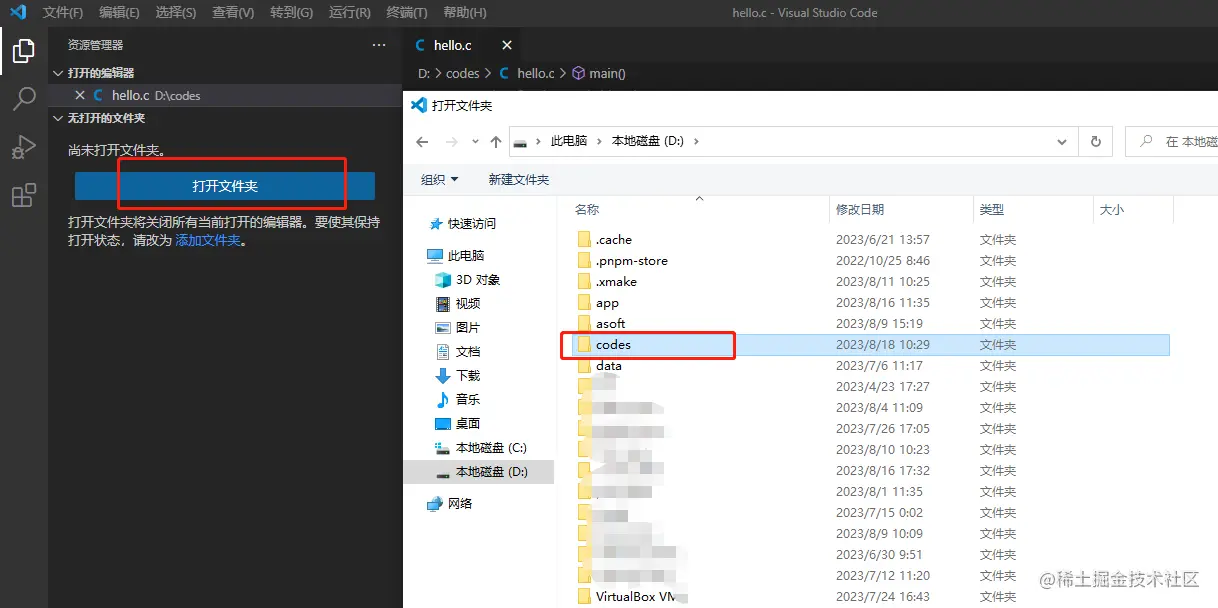Sort by 类型 column header
The image size is (1218, 608).
(992, 209)
